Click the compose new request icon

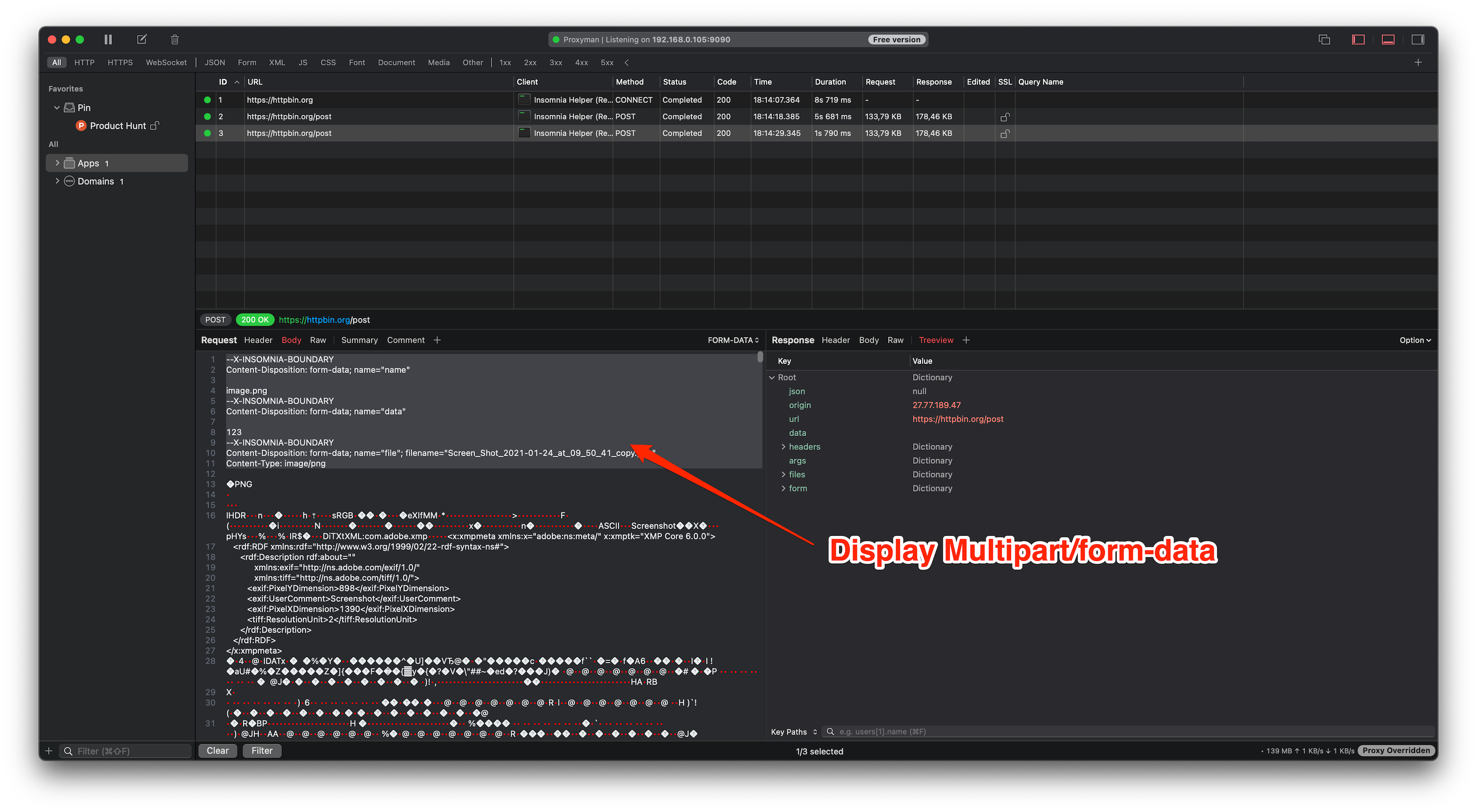[142, 40]
